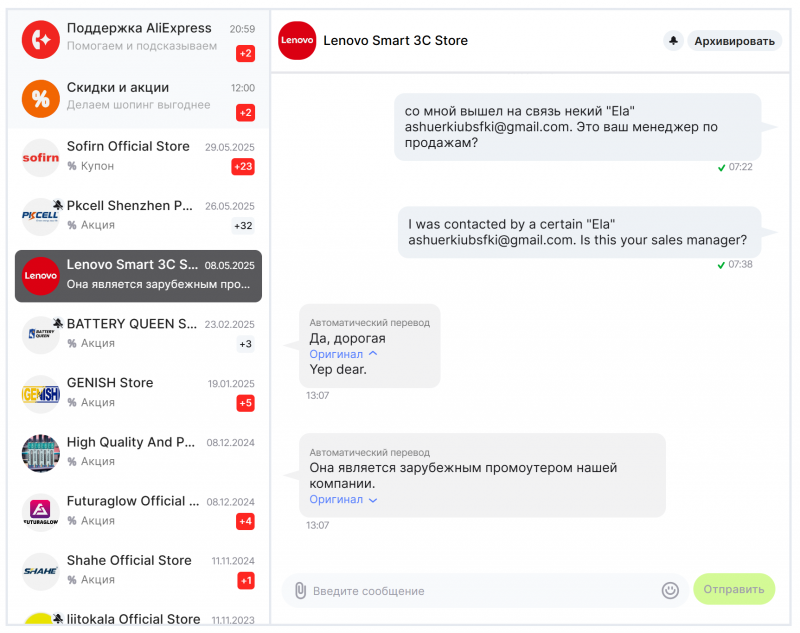This screenshot has width=800, height=633.
Task: Click +23 unread badge on Sofirn
Action: tap(243, 167)
